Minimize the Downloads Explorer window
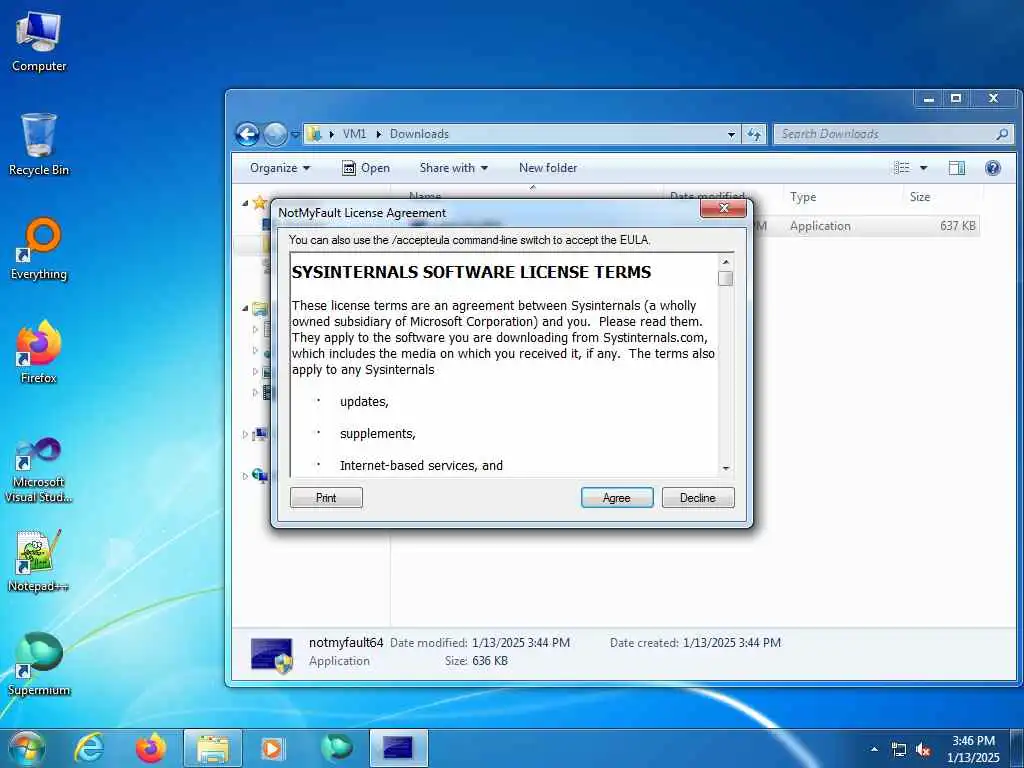Screen dimensions: 1024x768 (x=928, y=99)
